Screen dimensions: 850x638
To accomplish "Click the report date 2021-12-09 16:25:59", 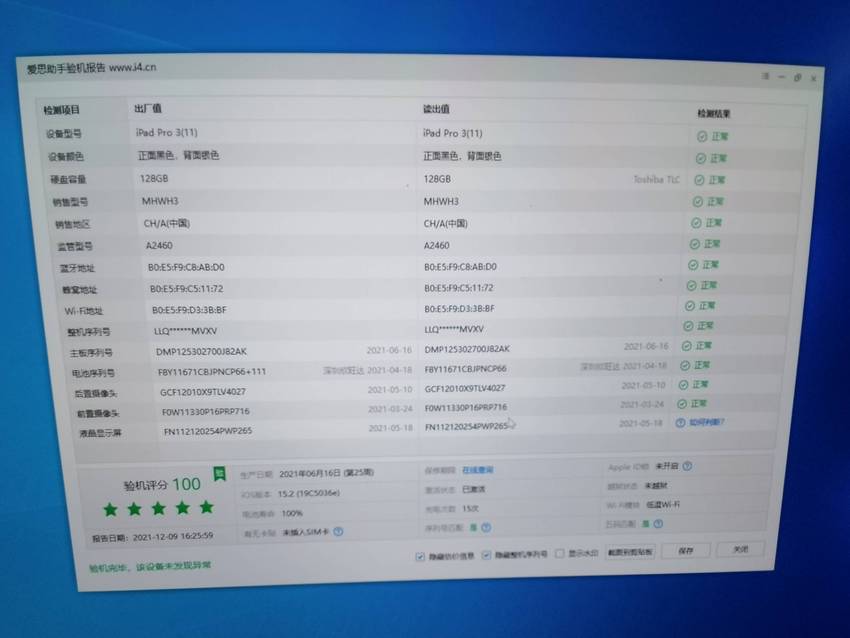I will coord(173,536).
